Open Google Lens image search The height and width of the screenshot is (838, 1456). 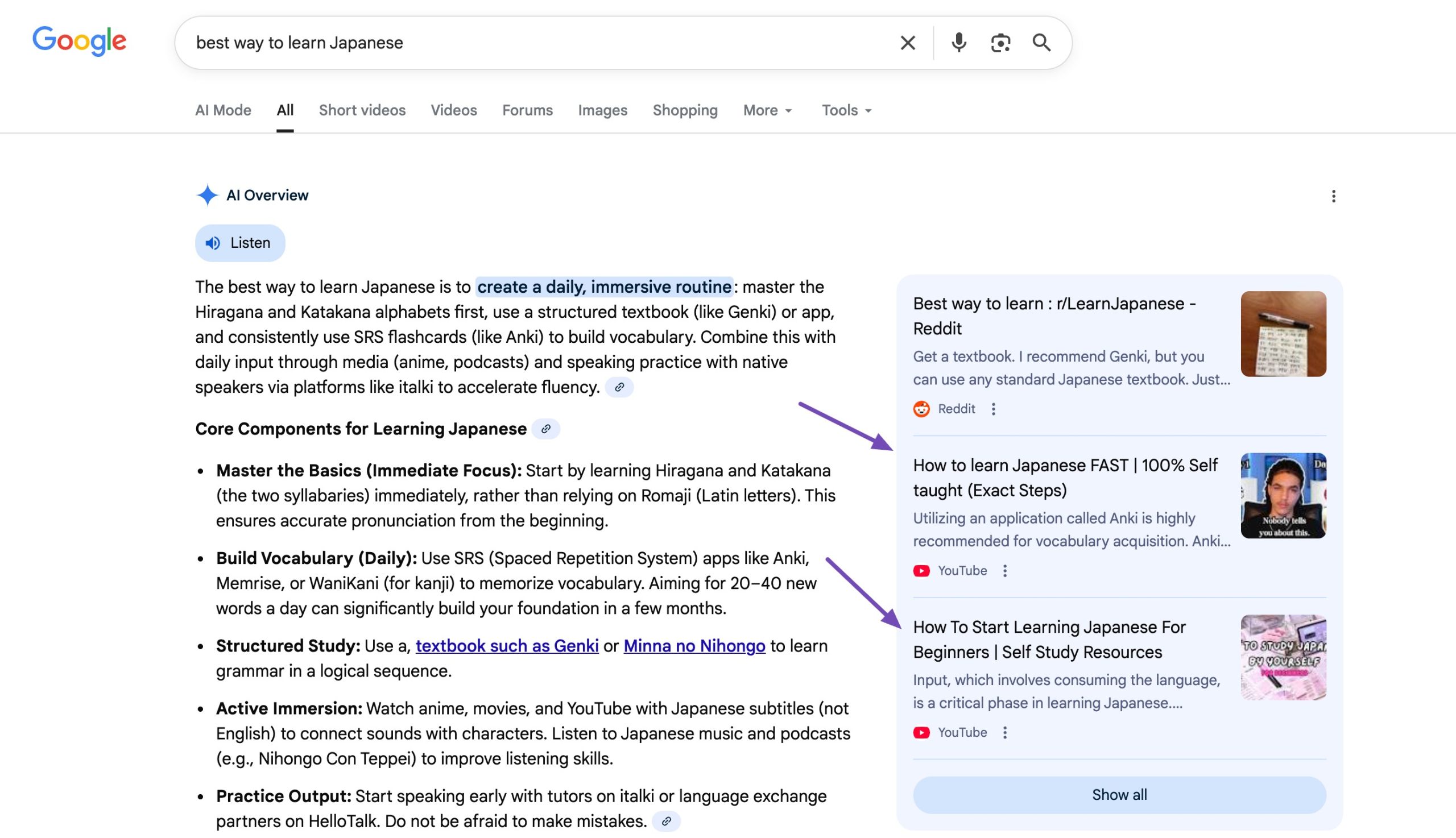click(1000, 42)
